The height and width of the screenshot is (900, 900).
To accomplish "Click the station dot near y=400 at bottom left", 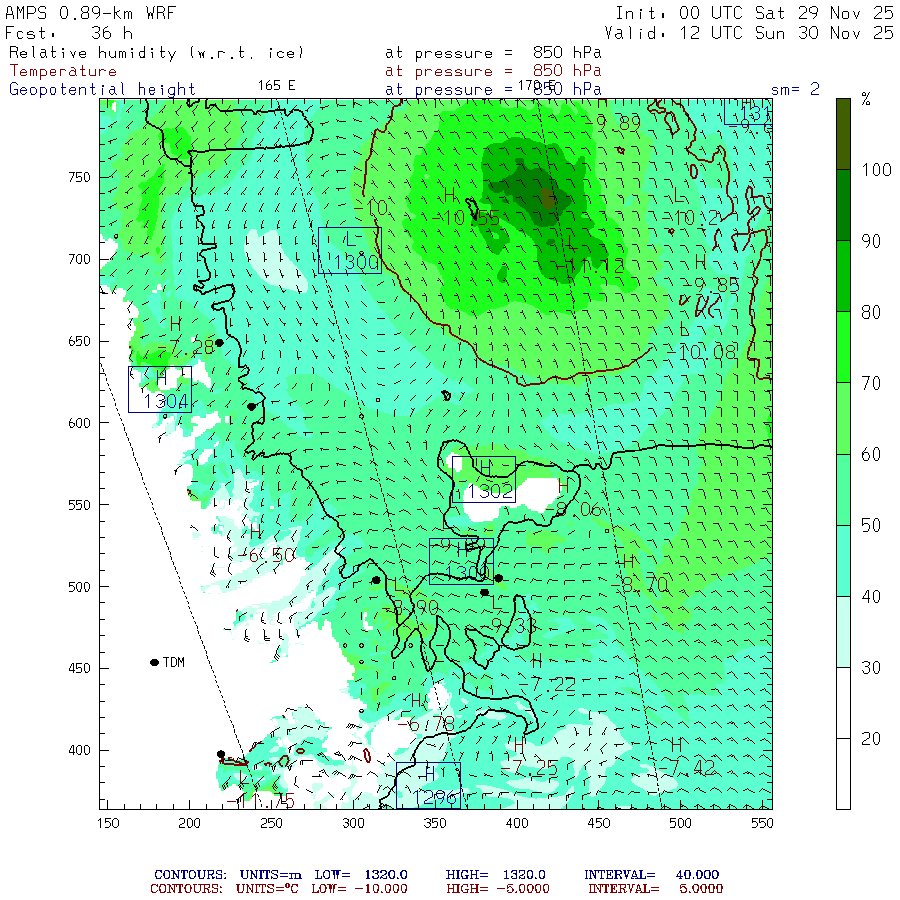I will click(x=221, y=754).
